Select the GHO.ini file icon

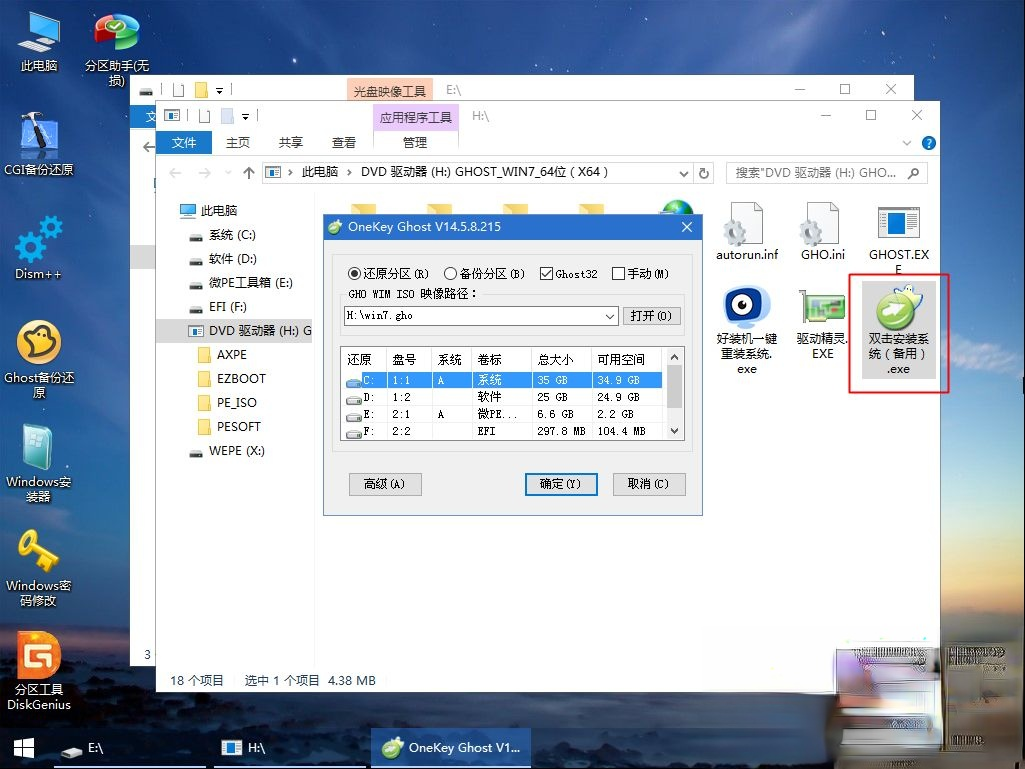(x=822, y=231)
